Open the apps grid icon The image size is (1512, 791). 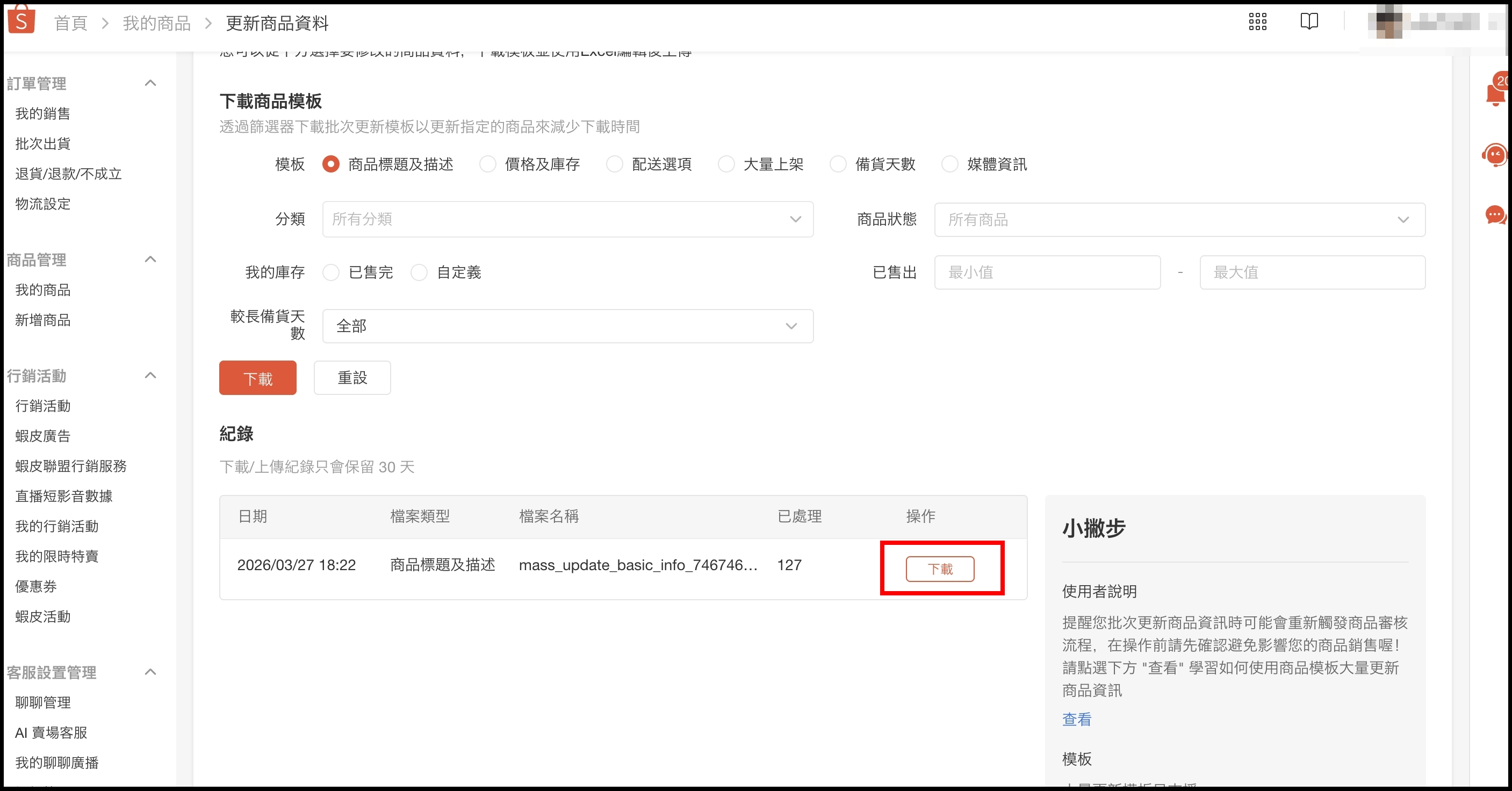pyautogui.click(x=1257, y=21)
